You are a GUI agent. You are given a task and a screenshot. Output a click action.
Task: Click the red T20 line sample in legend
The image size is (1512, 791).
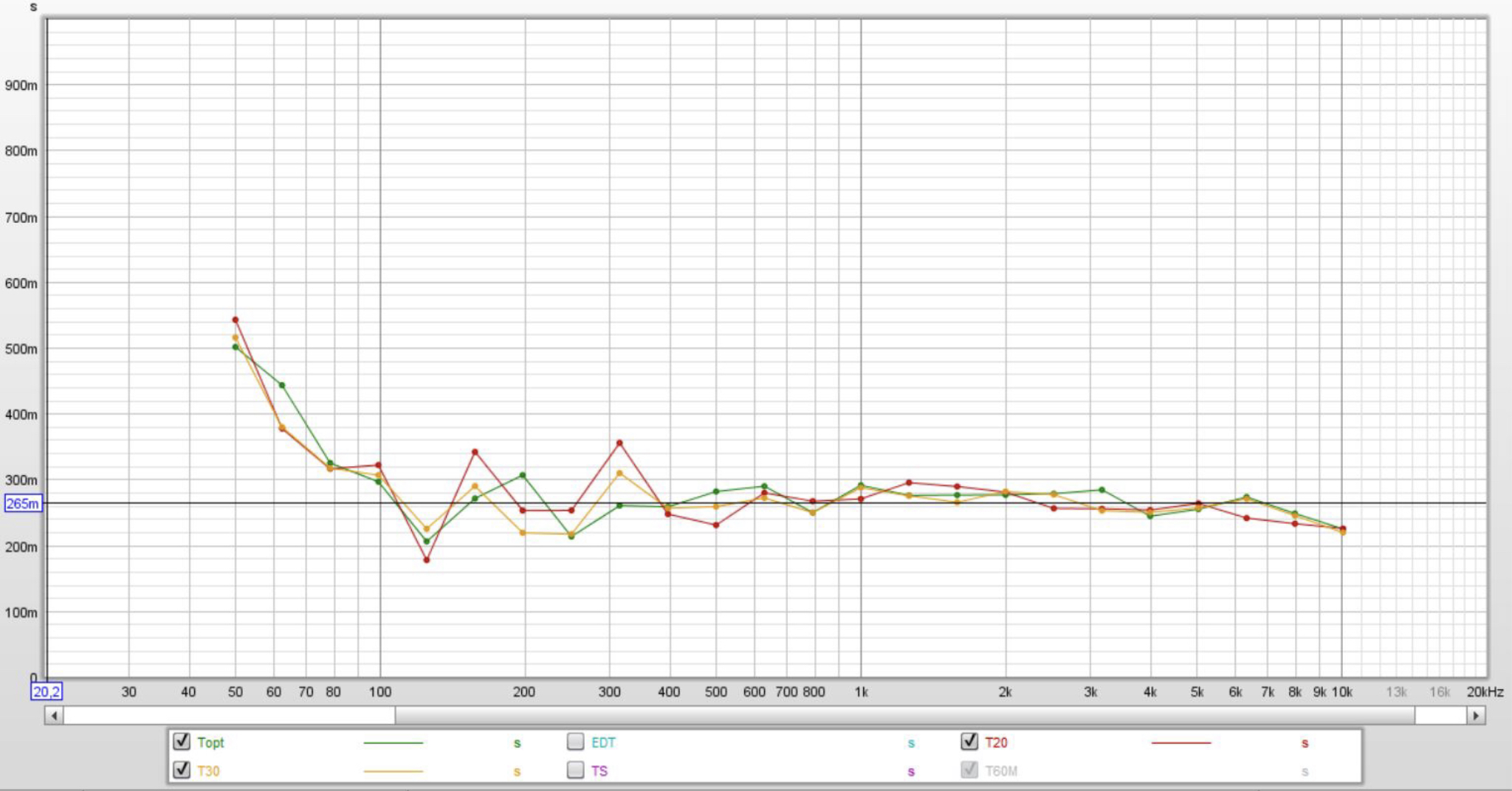[x=1181, y=743]
